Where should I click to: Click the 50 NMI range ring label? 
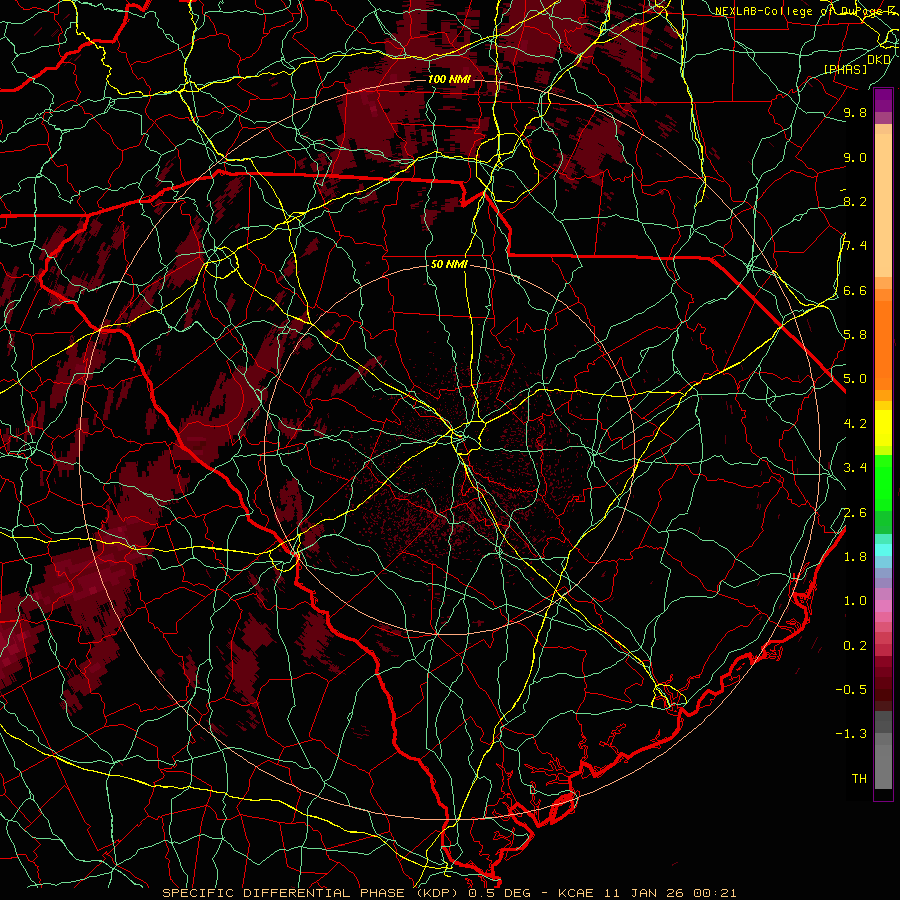click(x=449, y=264)
